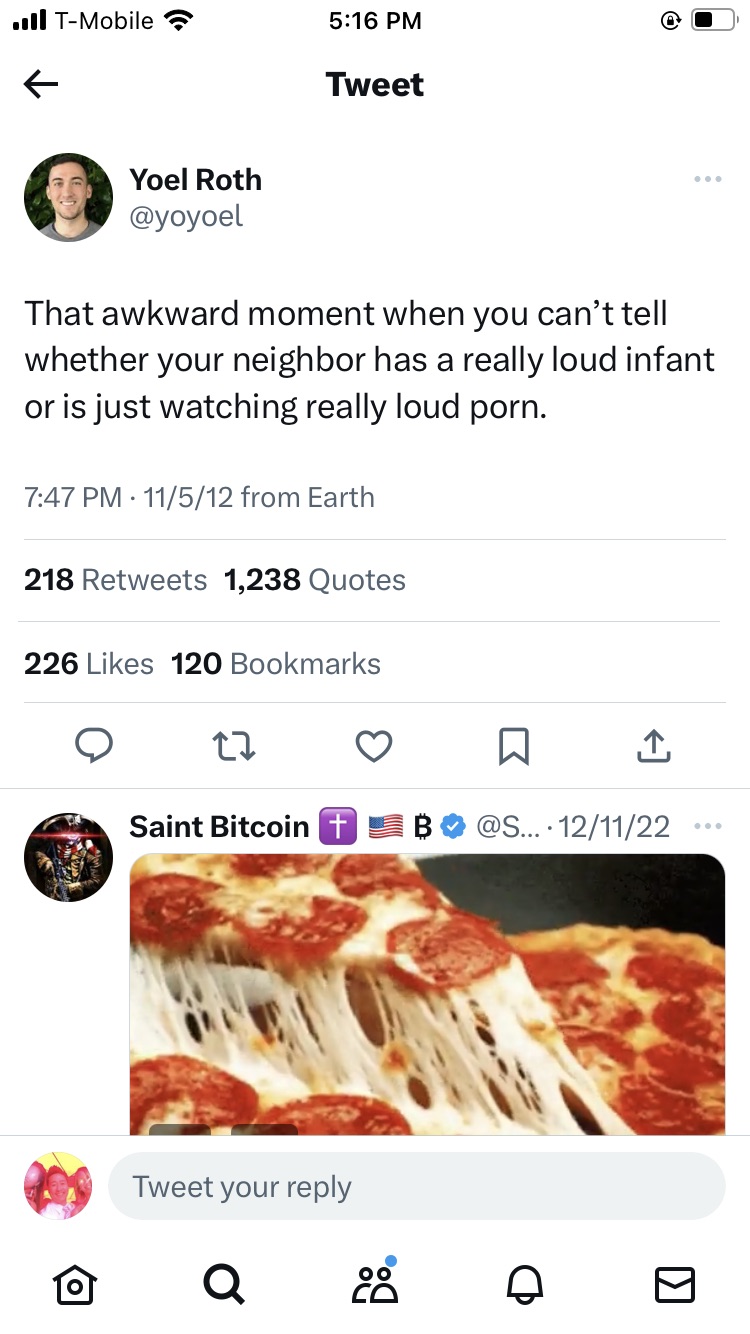Open the Search tab
The width and height of the screenshot is (750, 1334).
223,1284
